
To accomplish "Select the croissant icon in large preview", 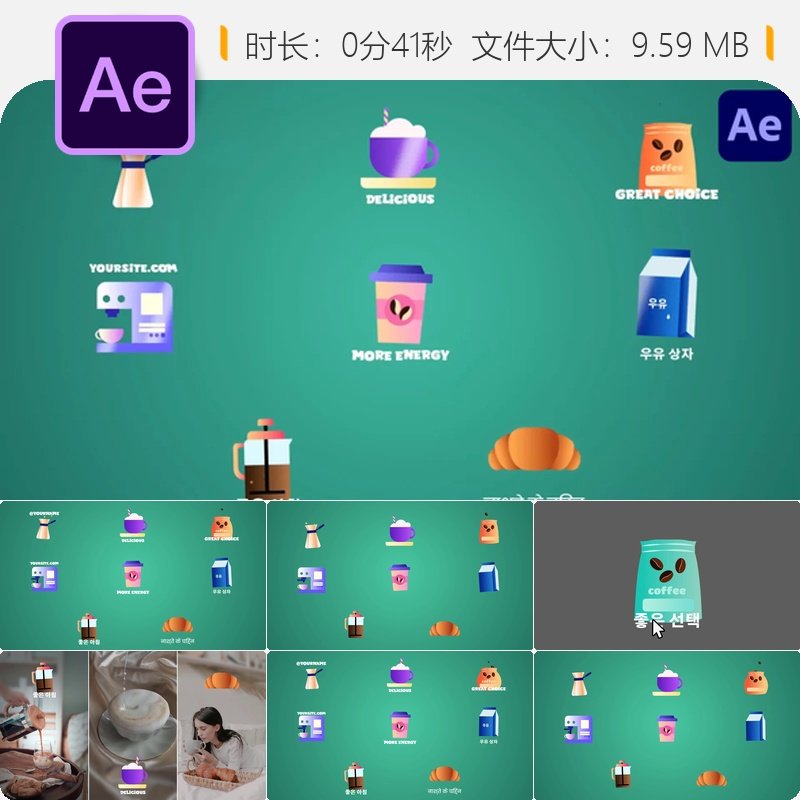I will 534,448.
